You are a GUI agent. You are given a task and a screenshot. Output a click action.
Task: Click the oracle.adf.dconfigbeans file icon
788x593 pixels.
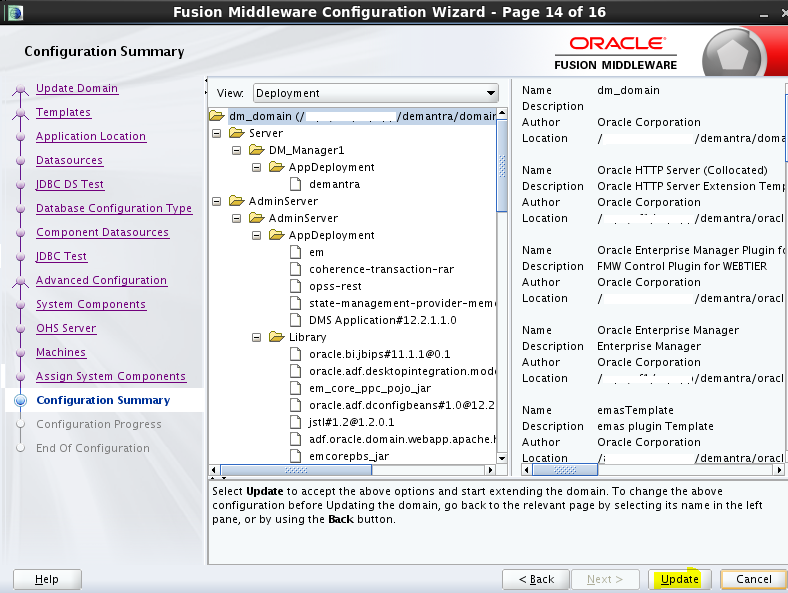[x=296, y=405]
